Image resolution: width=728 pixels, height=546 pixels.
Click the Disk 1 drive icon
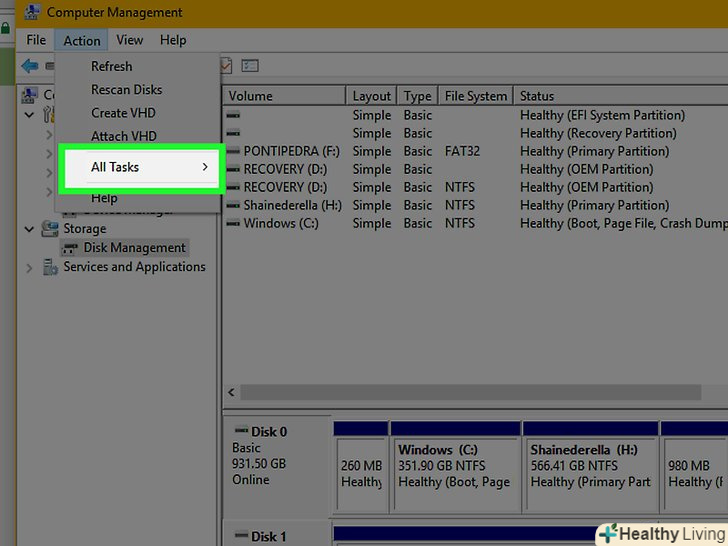click(x=241, y=535)
